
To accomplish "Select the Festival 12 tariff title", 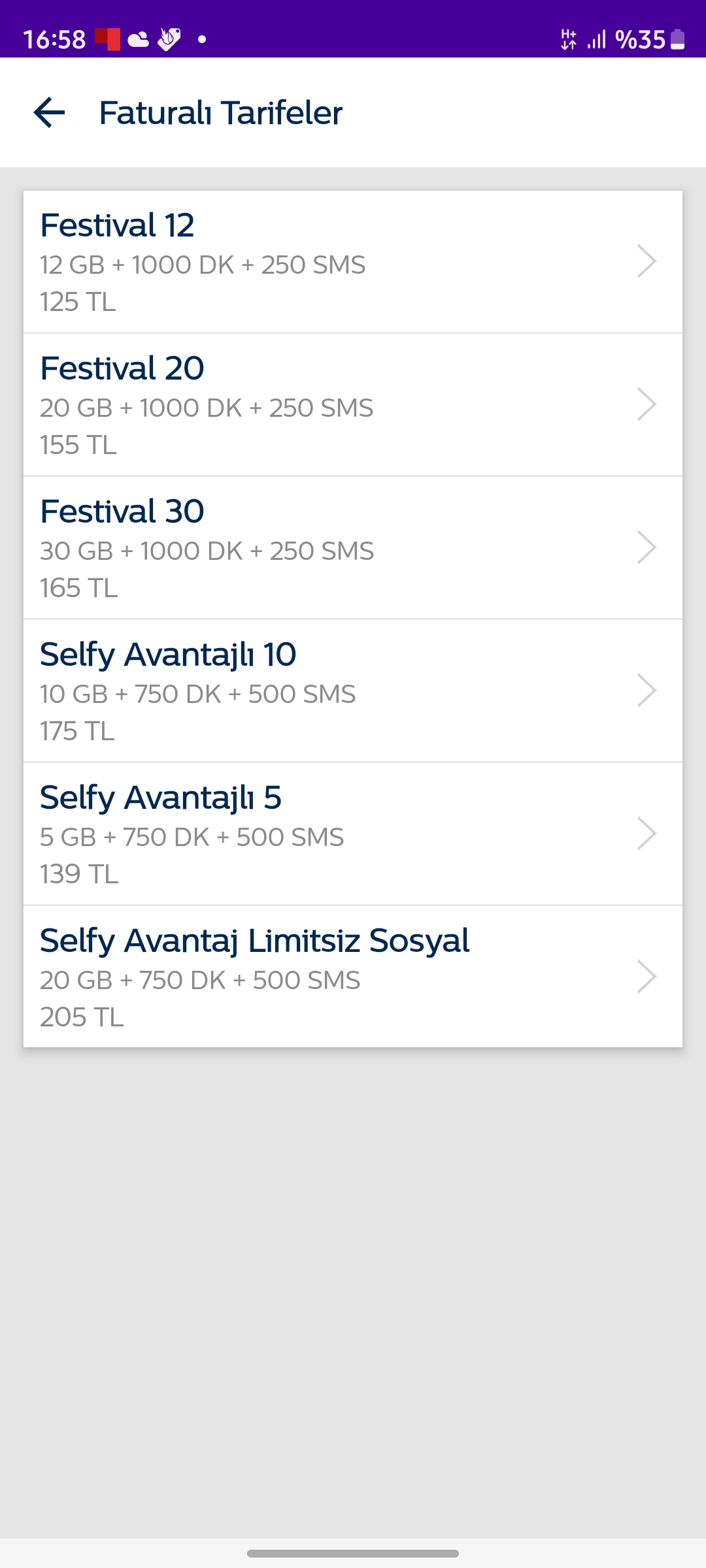I will click(x=118, y=225).
